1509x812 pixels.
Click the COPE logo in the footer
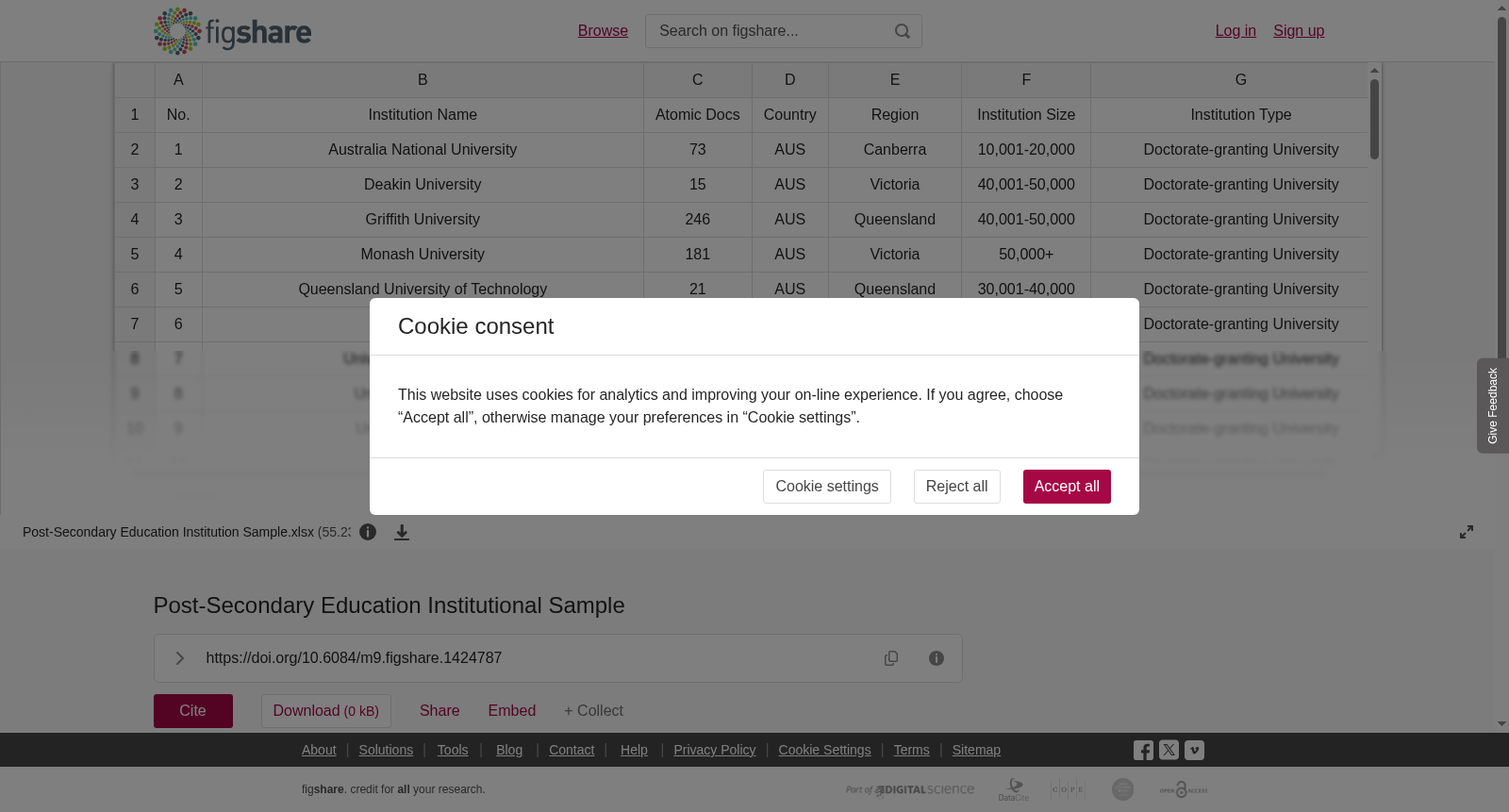click(x=1068, y=789)
